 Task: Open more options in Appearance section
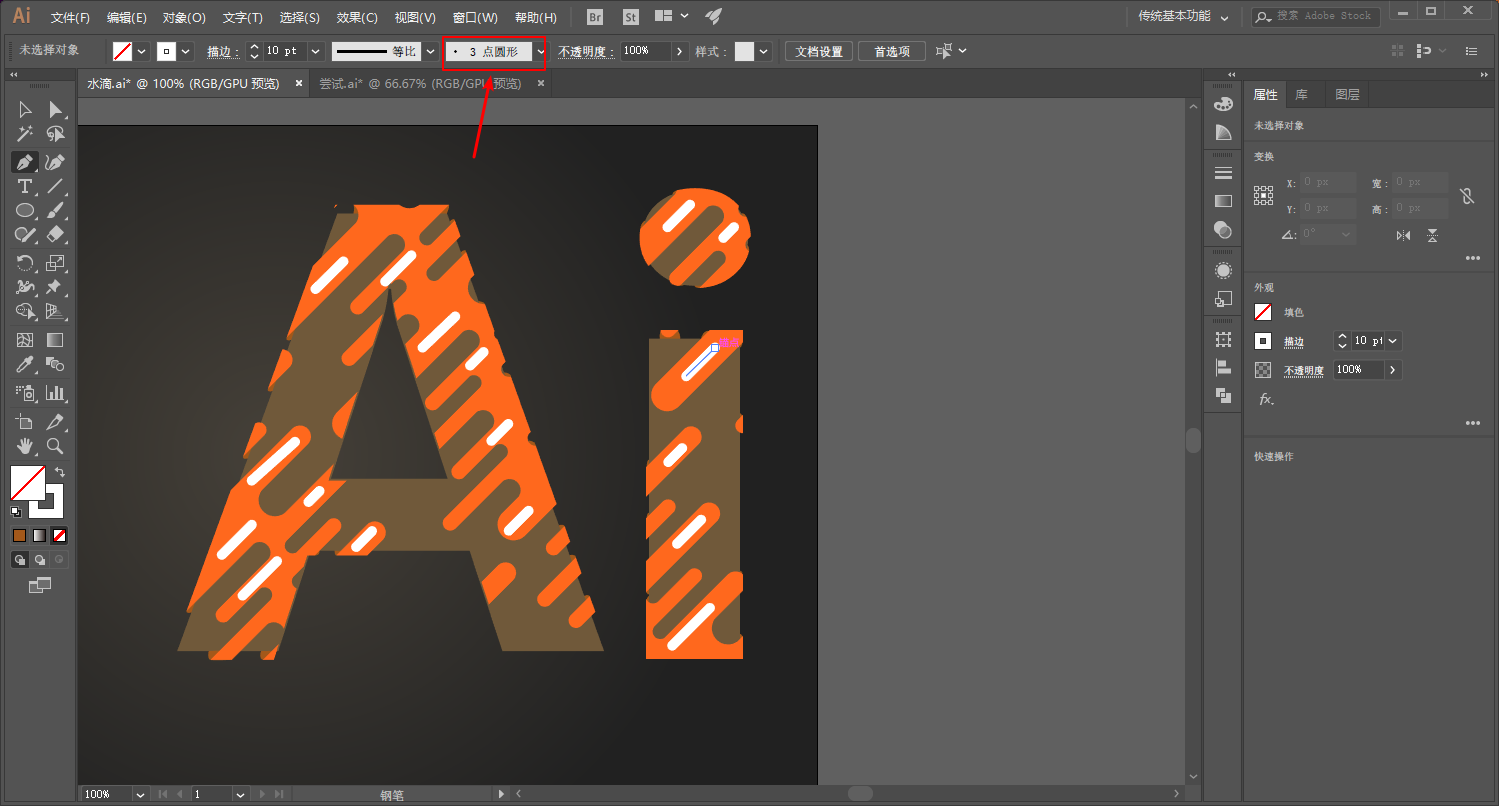(x=1472, y=423)
